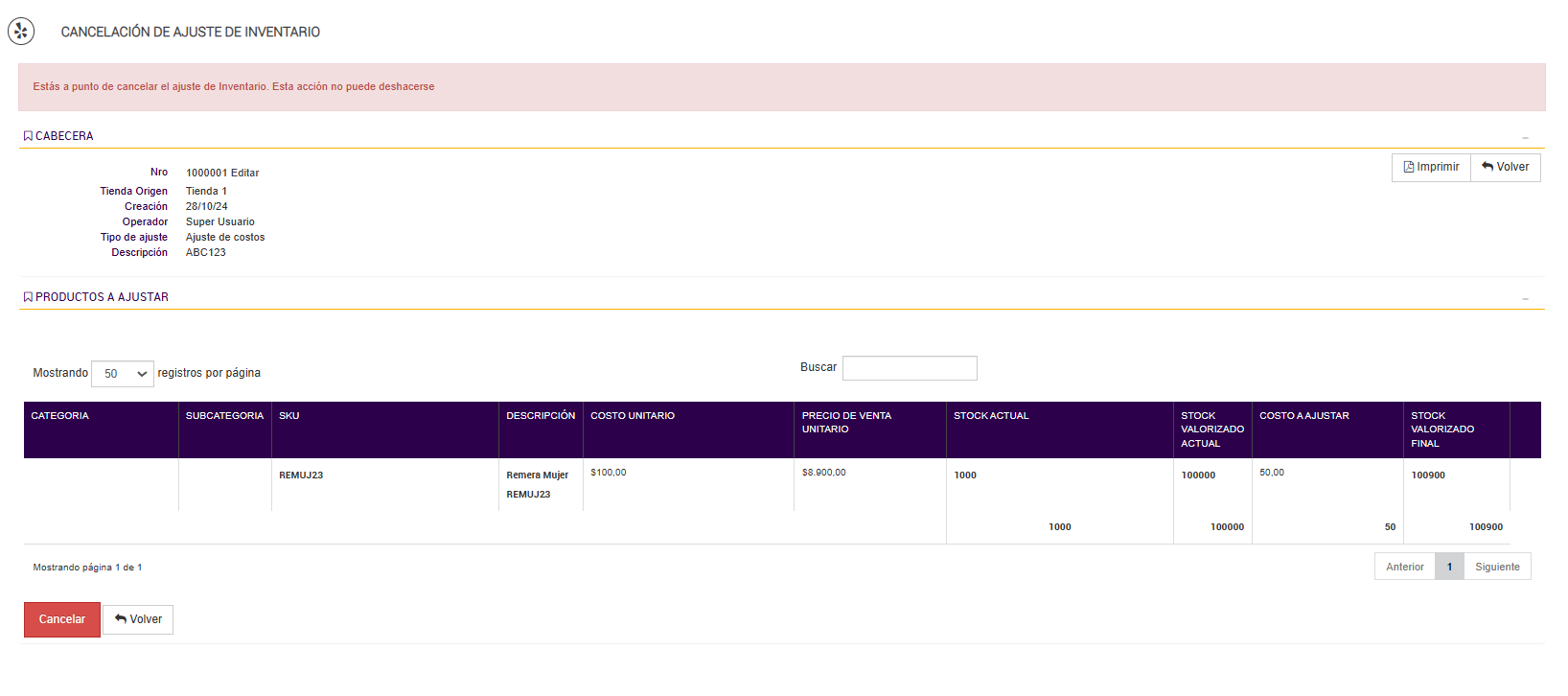Sort by the SKU column header
The image size is (1568, 696).
pos(385,429)
